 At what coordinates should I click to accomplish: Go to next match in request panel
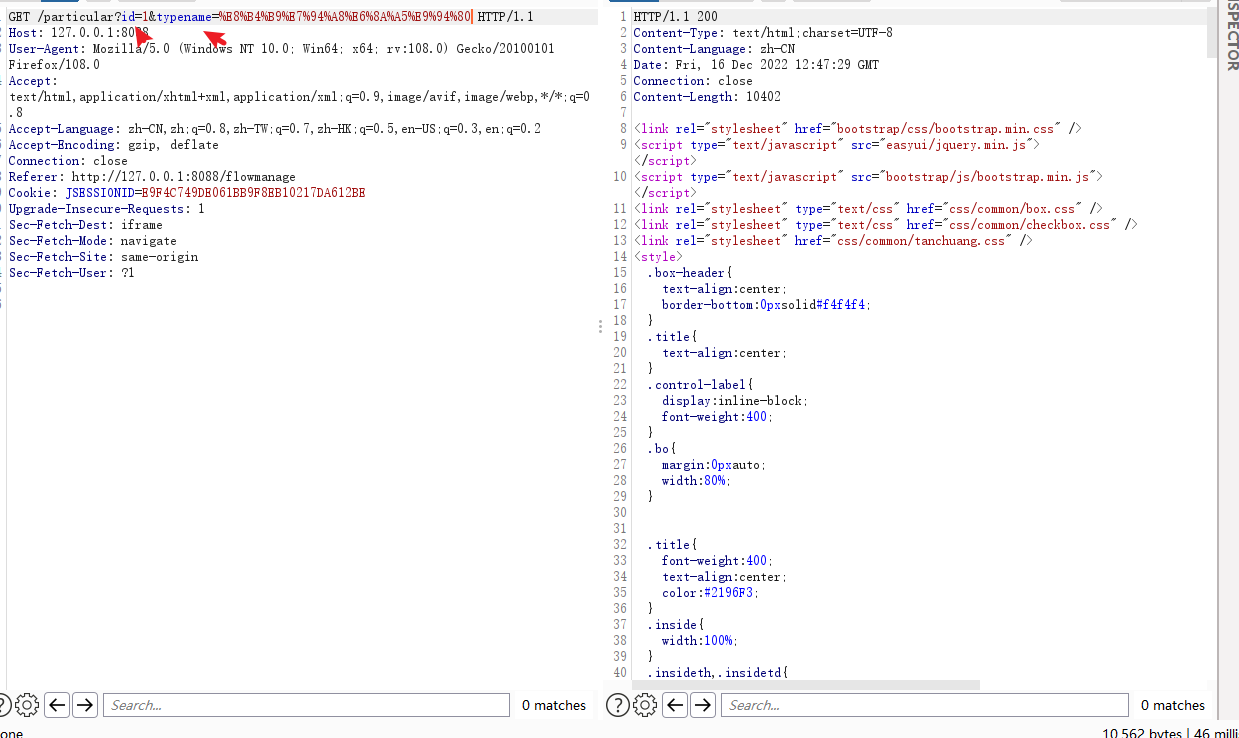pos(85,705)
